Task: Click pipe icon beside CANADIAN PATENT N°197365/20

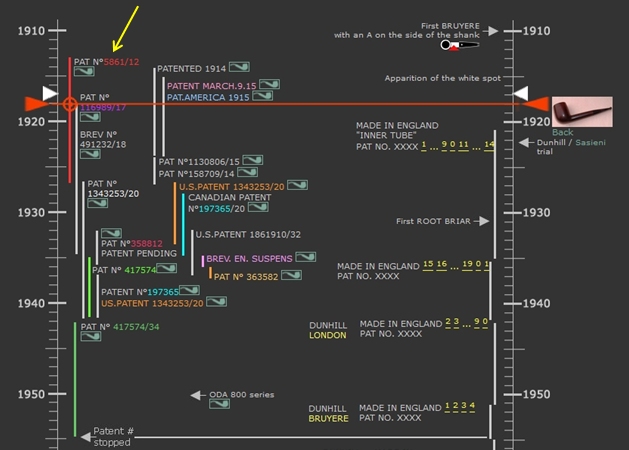Action: click(x=258, y=209)
